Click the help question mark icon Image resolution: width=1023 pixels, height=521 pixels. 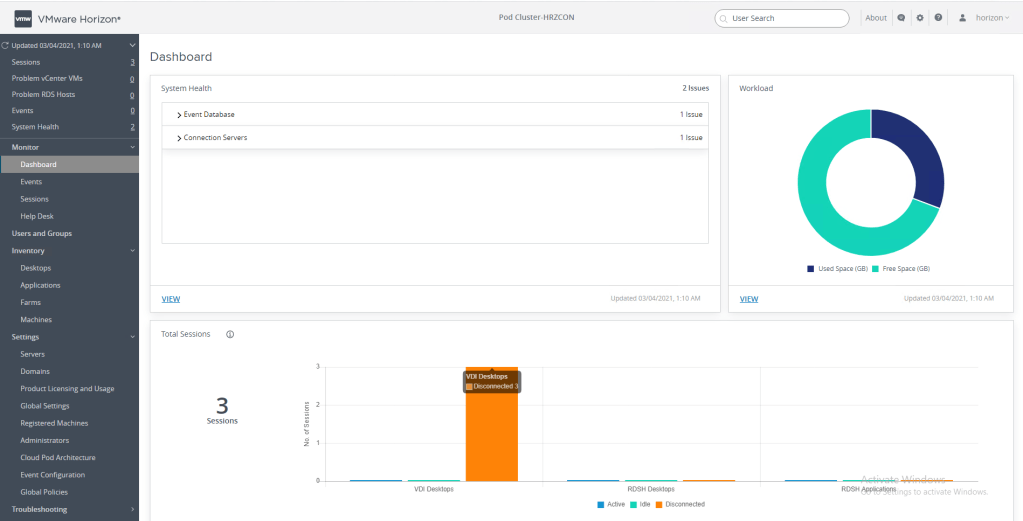[938, 18]
